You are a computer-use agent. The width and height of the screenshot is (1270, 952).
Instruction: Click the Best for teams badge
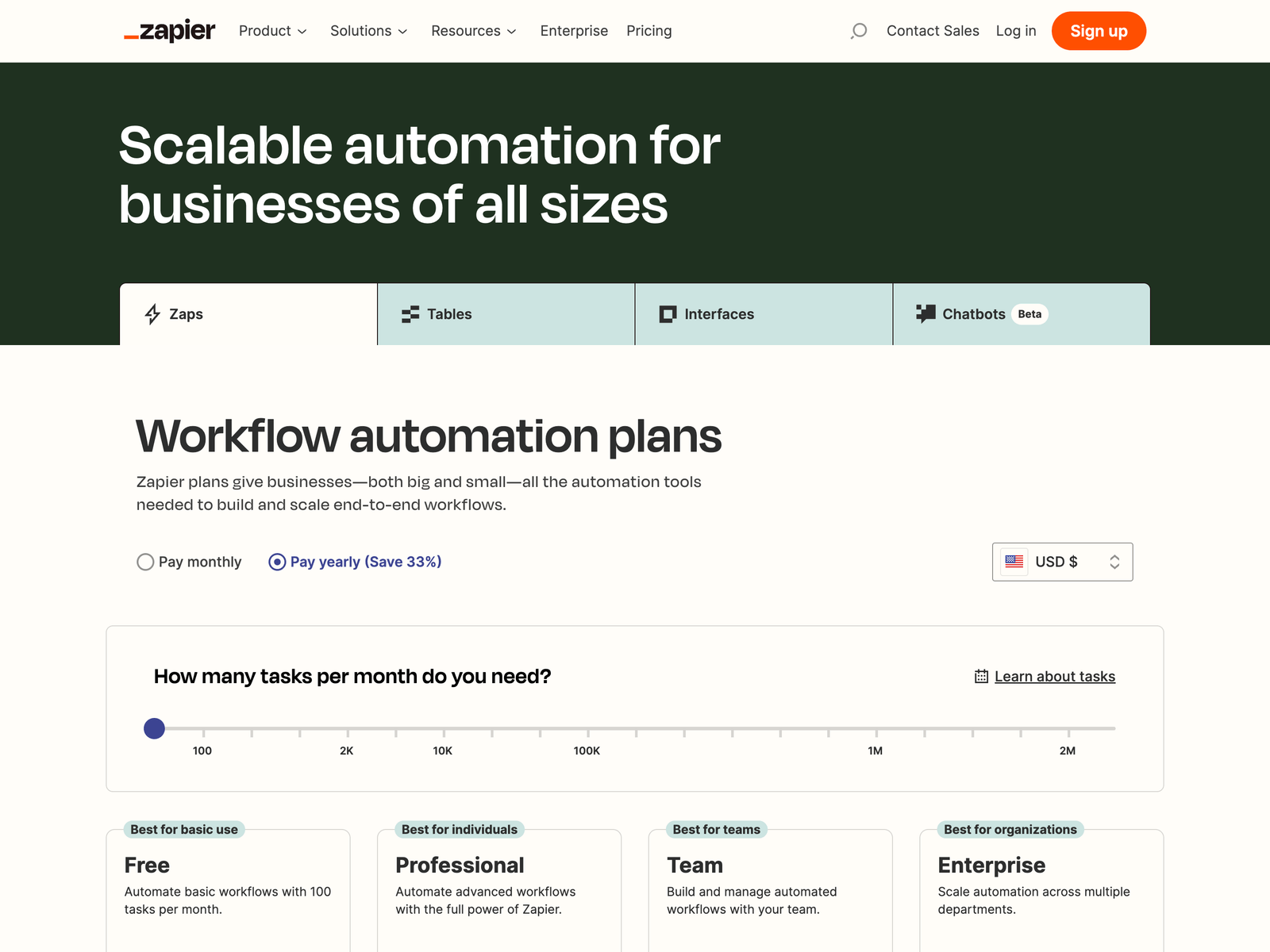click(x=717, y=829)
